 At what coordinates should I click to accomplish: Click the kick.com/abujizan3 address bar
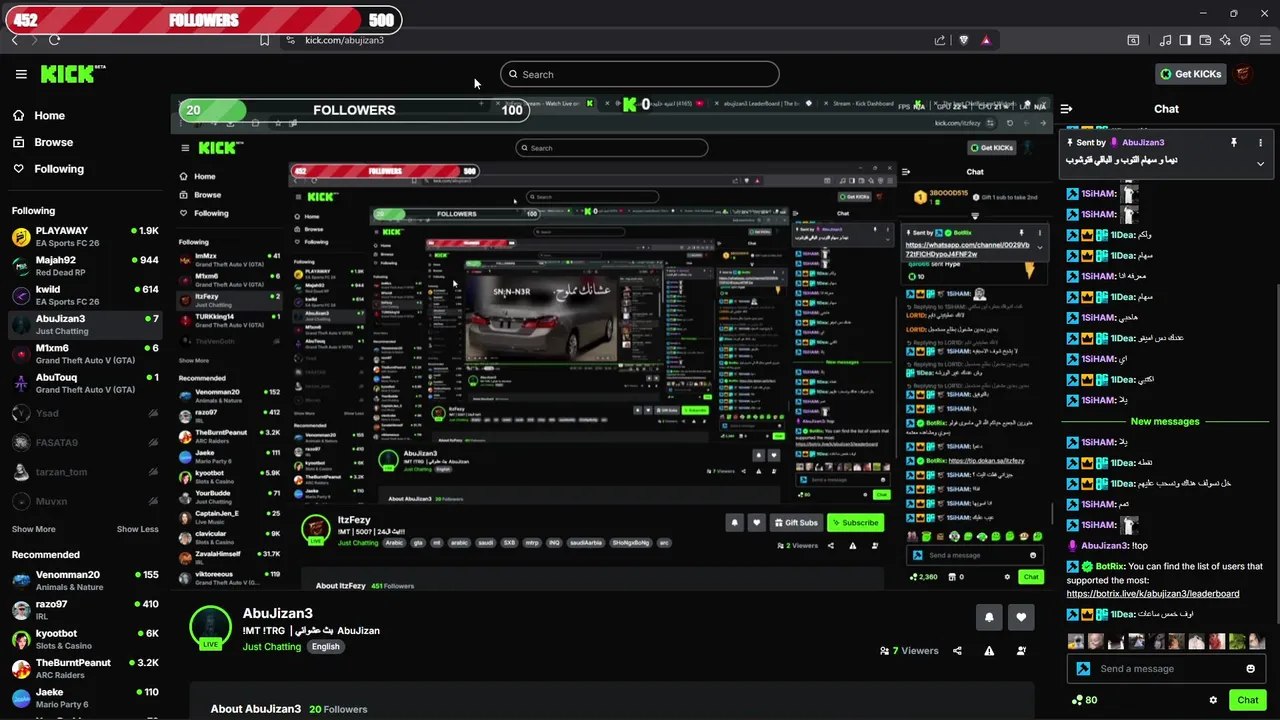tap(345, 40)
